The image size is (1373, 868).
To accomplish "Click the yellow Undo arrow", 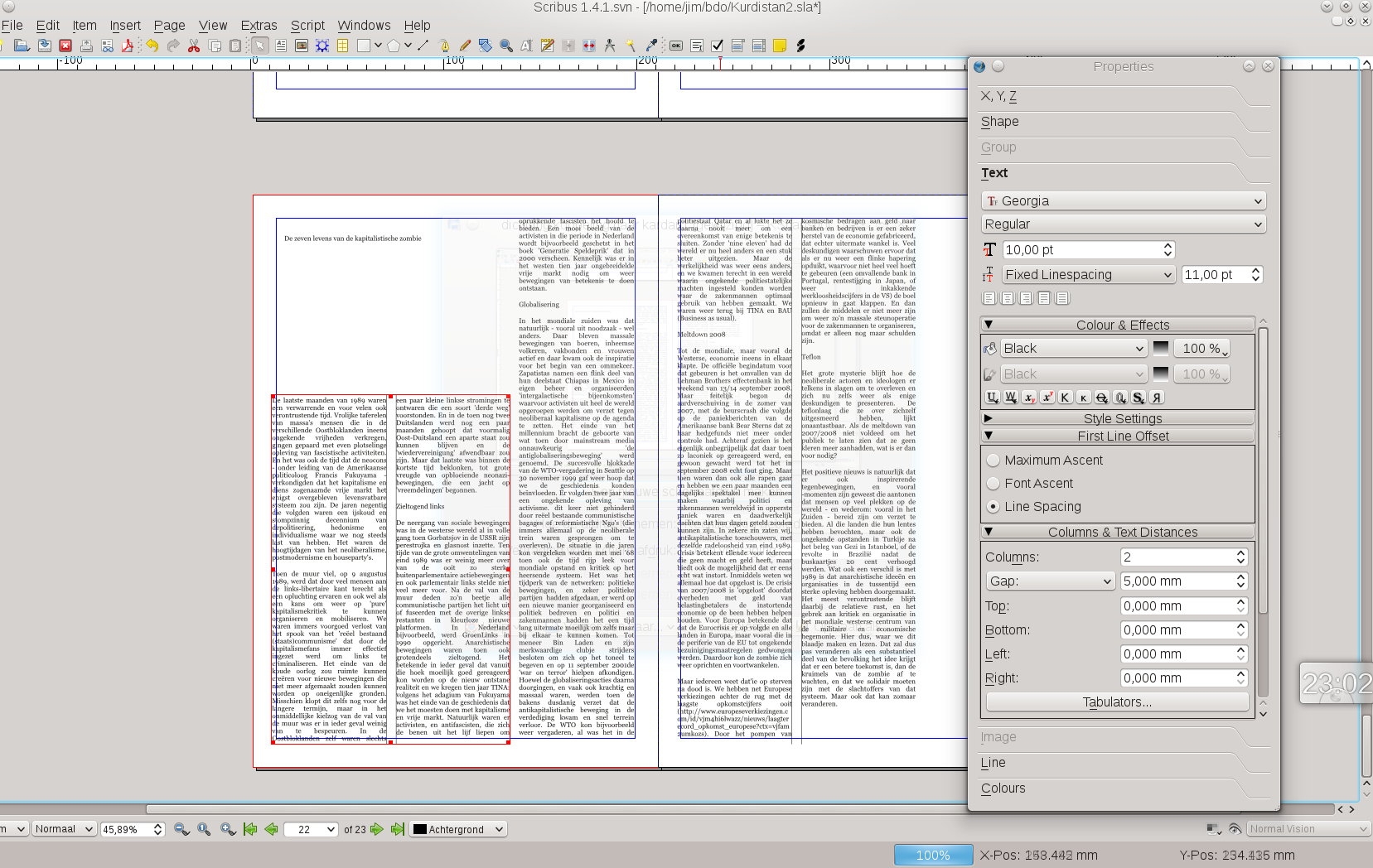I will pyautogui.click(x=152, y=46).
